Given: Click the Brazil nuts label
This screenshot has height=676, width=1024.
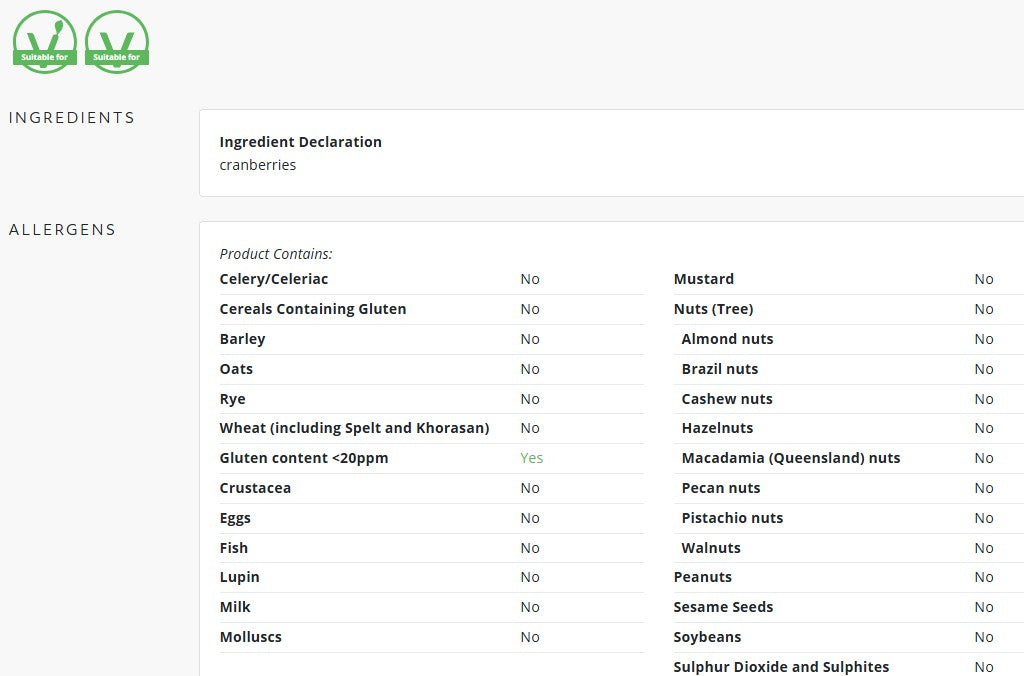Looking at the screenshot, I should tap(720, 369).
